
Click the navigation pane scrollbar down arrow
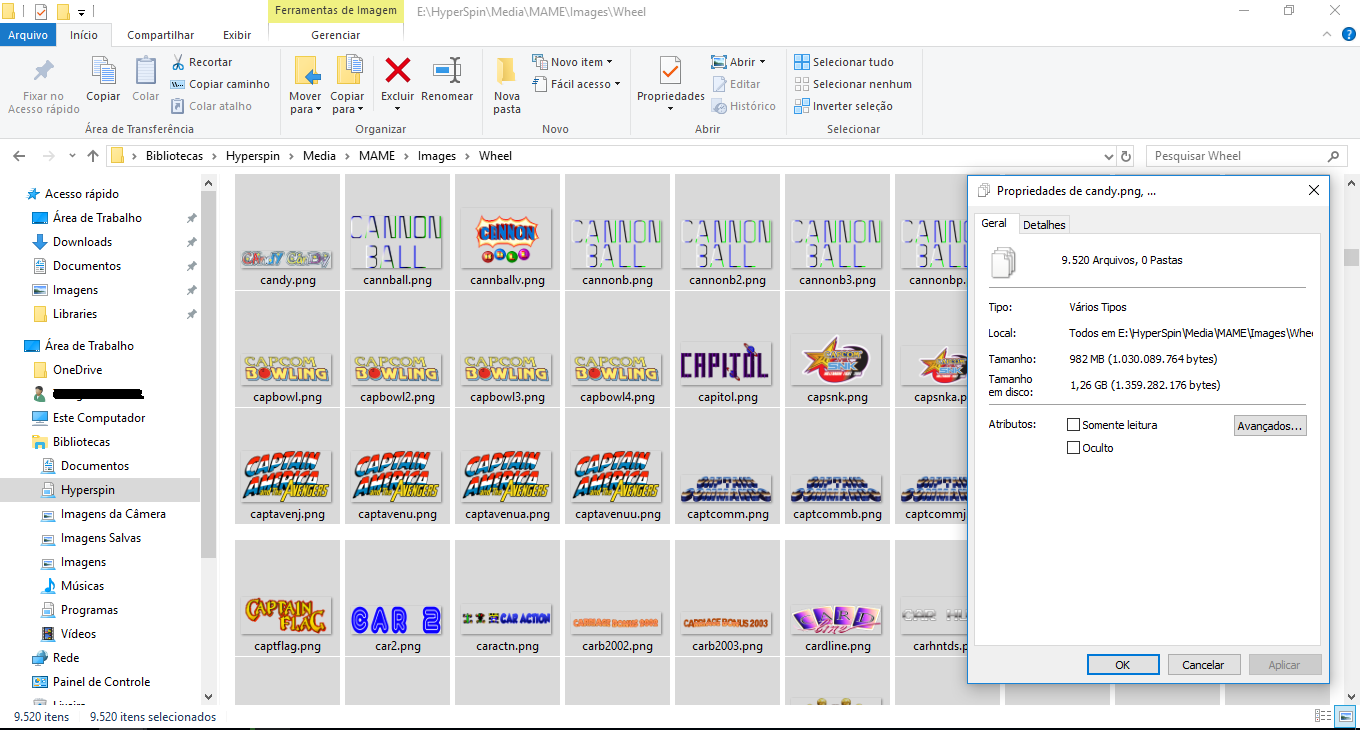click(208, 697)
